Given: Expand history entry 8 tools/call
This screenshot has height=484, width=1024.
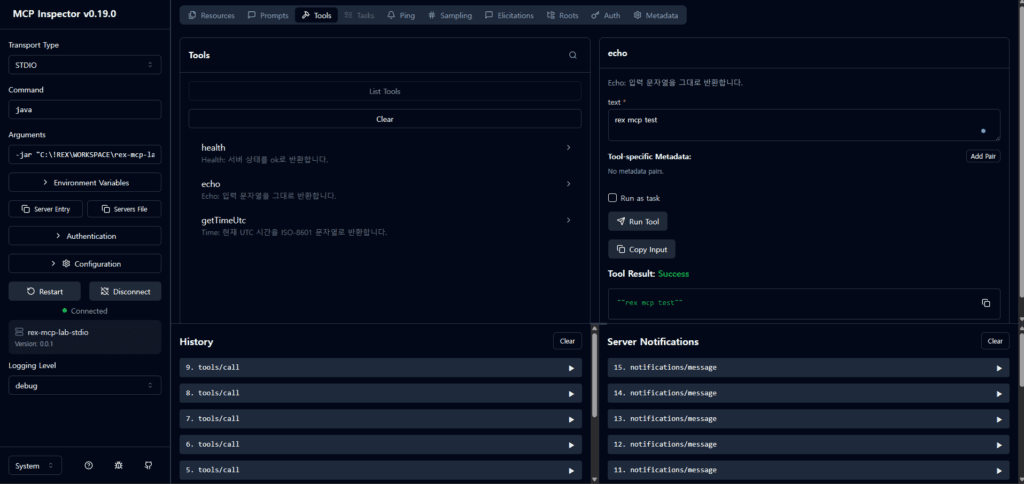Looking at the screenshot, I should click(x=381, y=393).
